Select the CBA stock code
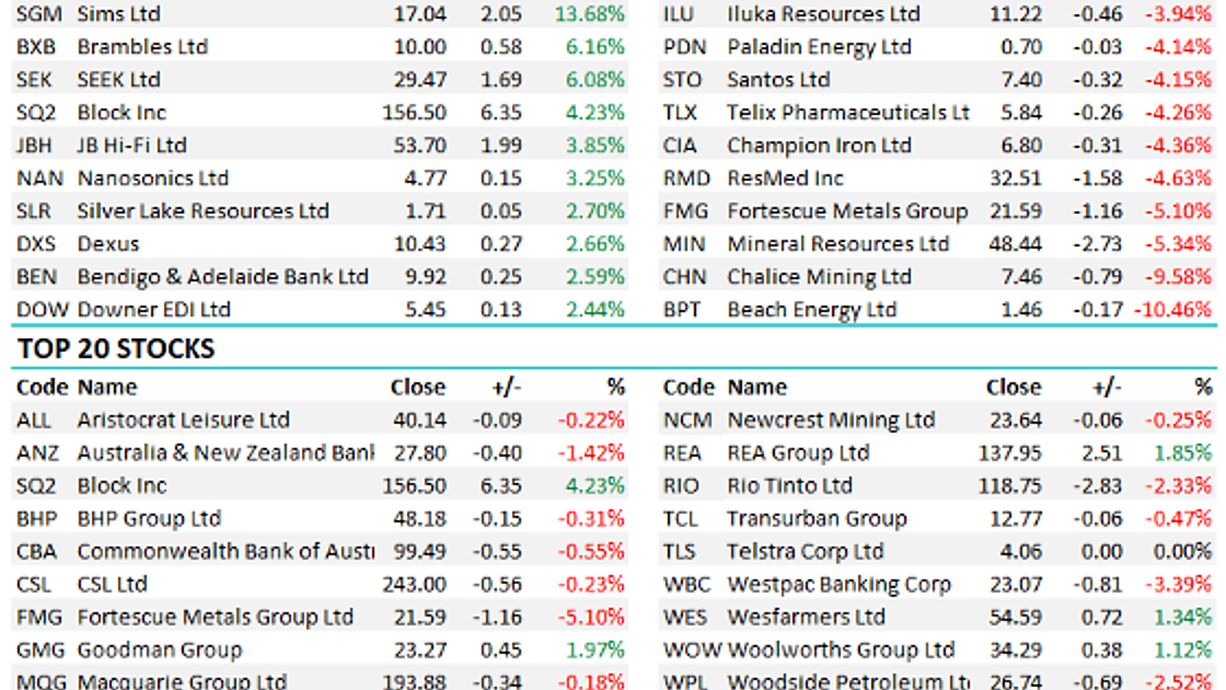1226x690 pixels. coord(38,552)
